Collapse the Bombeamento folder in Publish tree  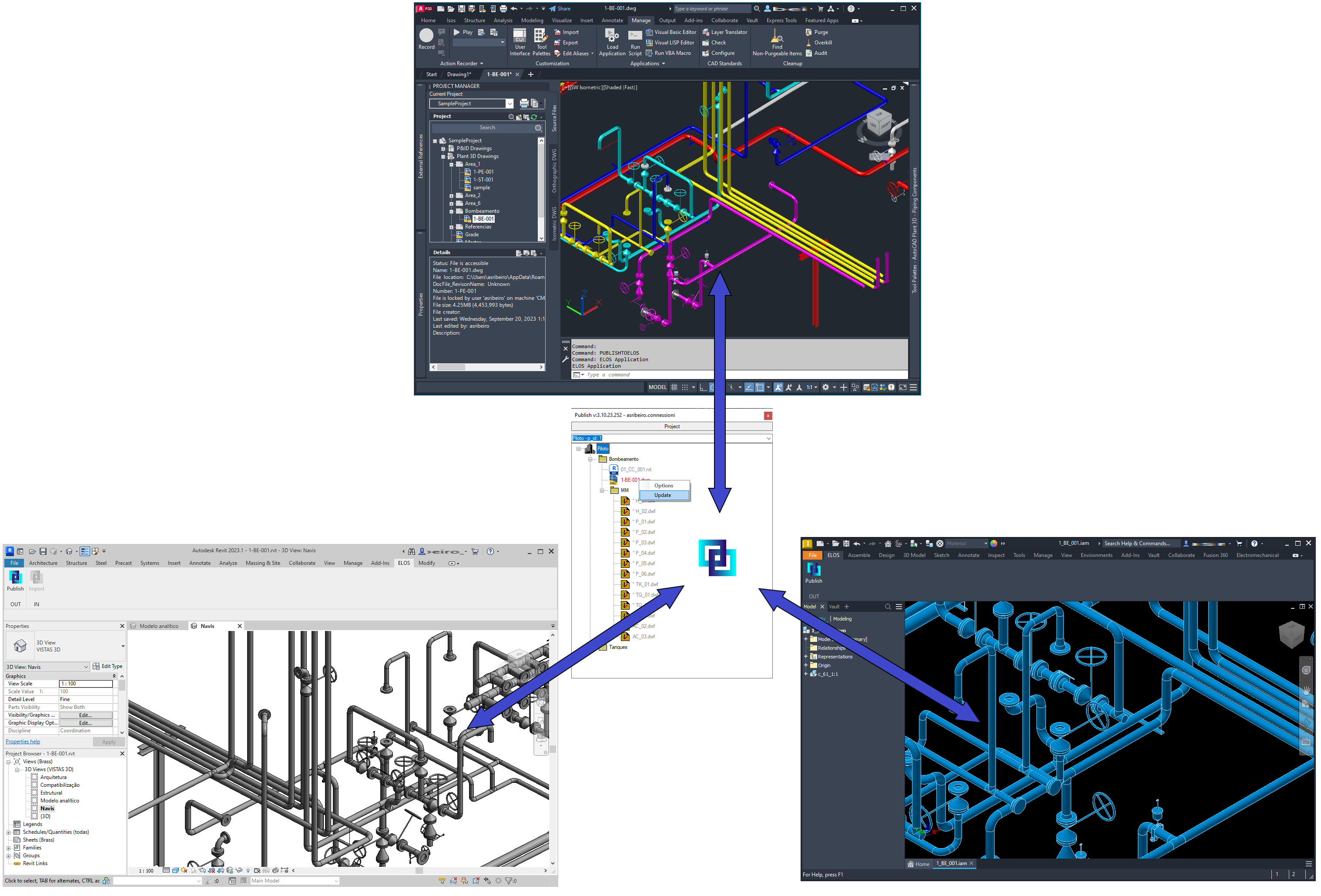pyautogui.click(x=590, y=460)
